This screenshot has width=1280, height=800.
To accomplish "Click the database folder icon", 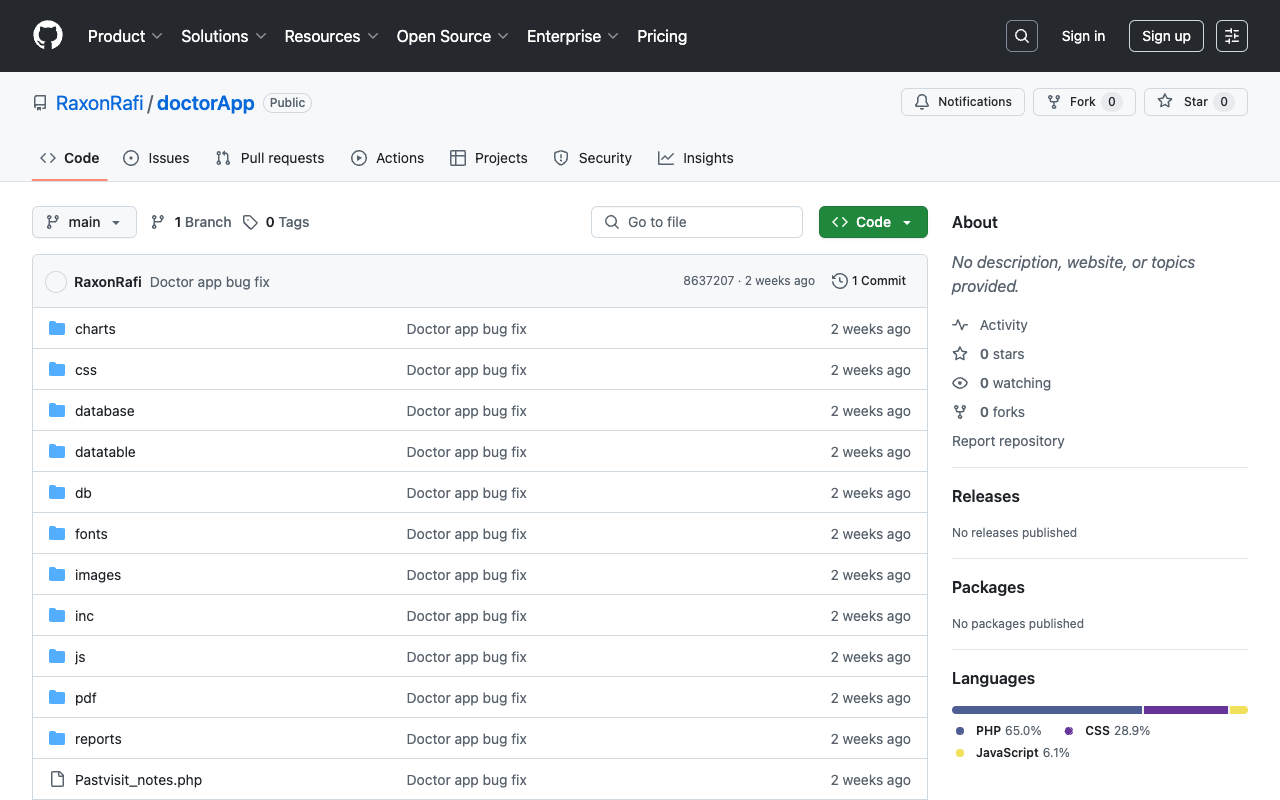I will (57, 411).
